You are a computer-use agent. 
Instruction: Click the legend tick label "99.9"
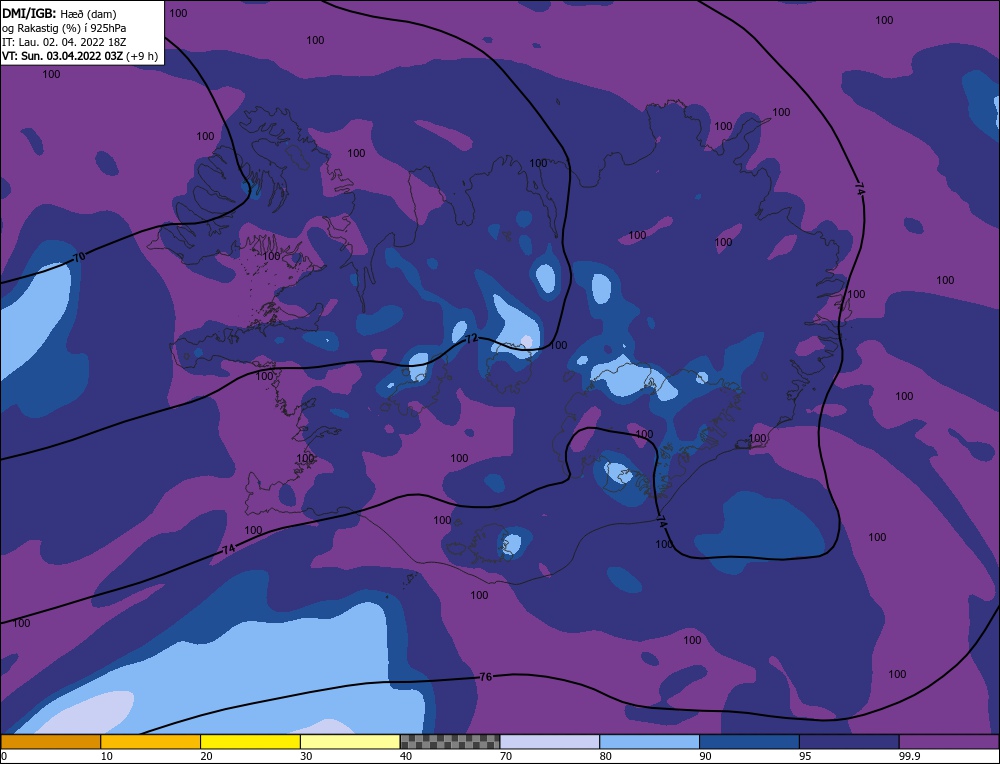(x=908, y=756)
